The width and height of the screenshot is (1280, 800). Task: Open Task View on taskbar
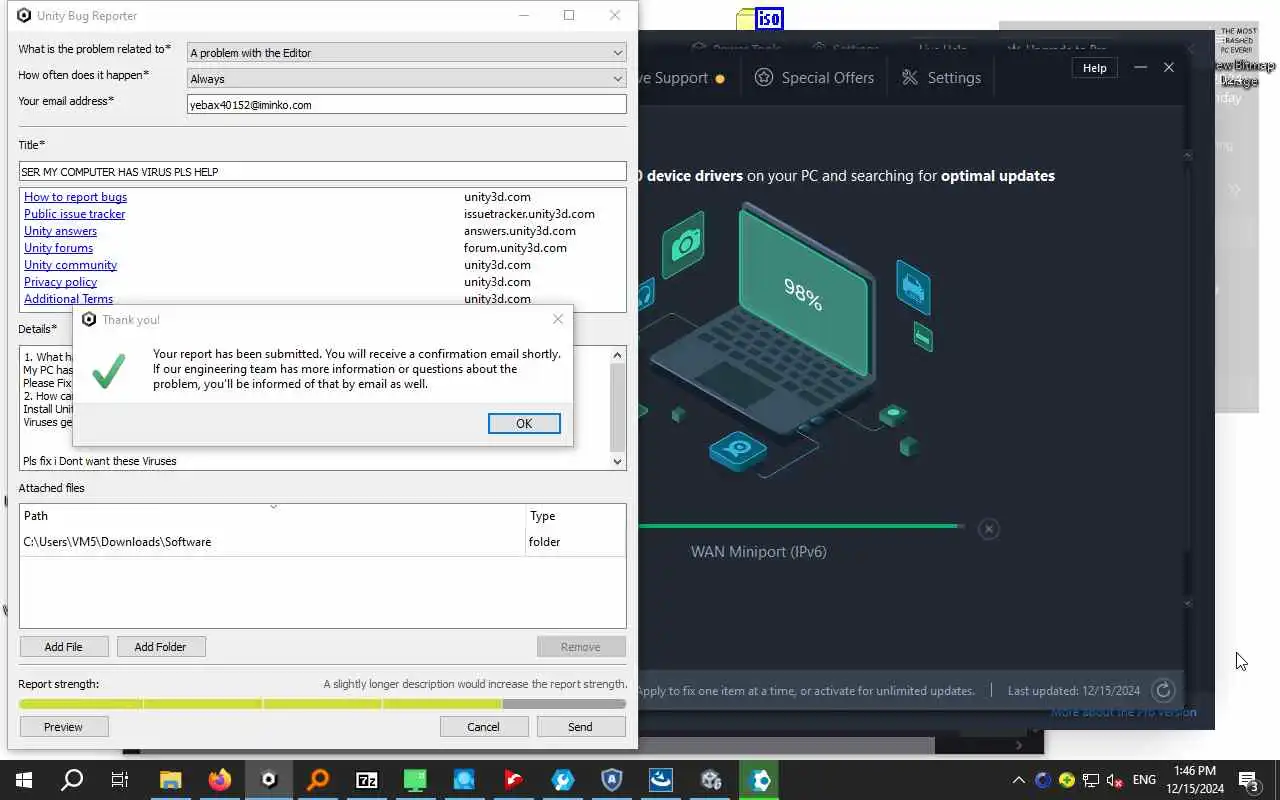coord(120,780)
